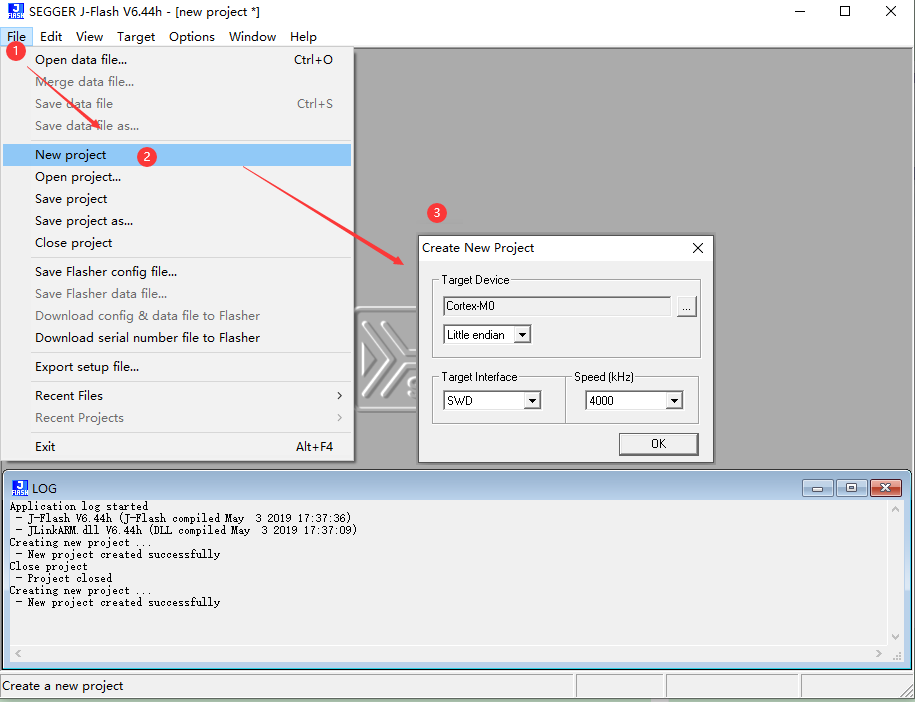Viewport: 915px width, 702px height.
Task: Select New project in File menu
Action: point(177,155)
